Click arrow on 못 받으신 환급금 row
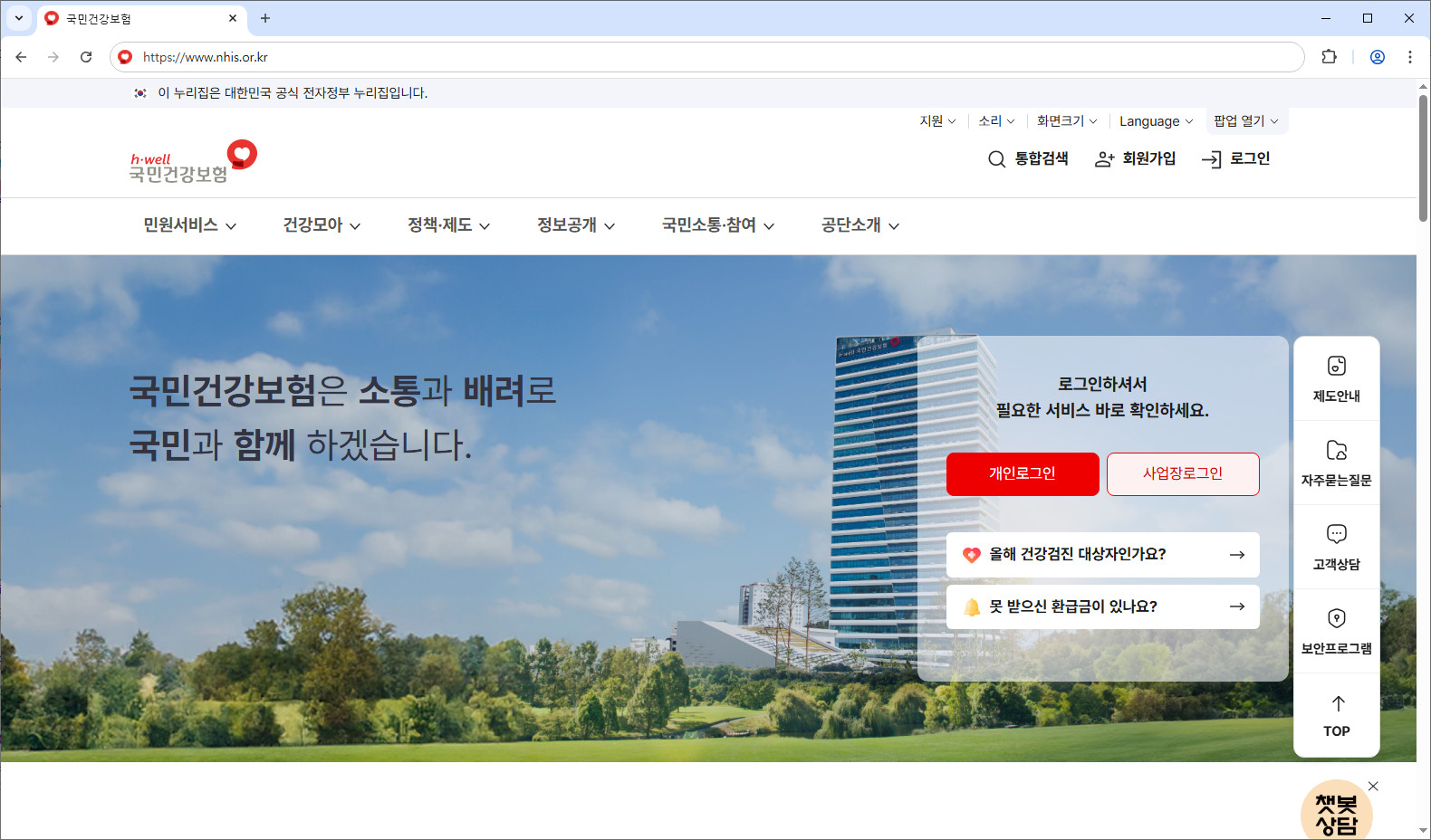This screenshot has height=840, width=1431. [x=1237, y=607]
